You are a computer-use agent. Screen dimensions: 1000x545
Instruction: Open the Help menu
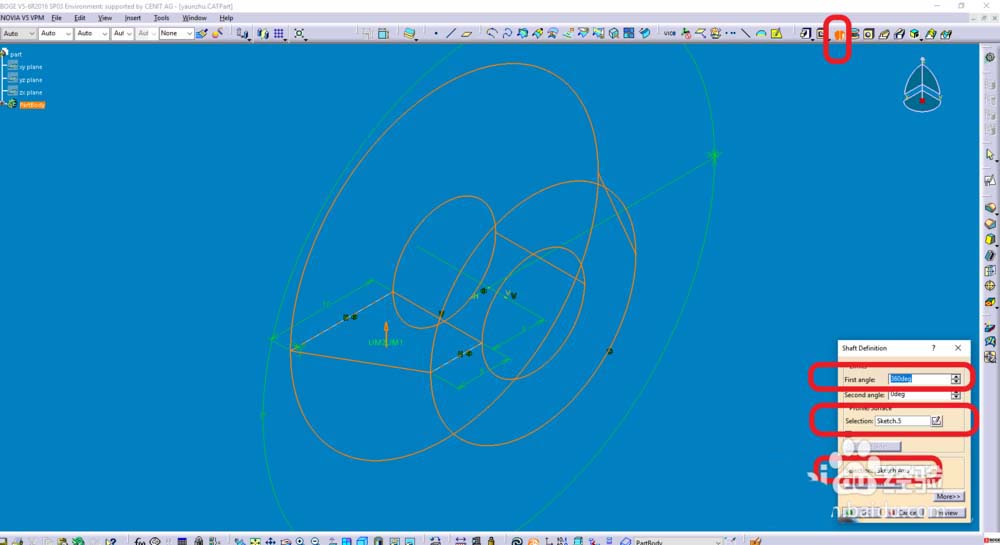pyautogui.click(x=226, y=18)
